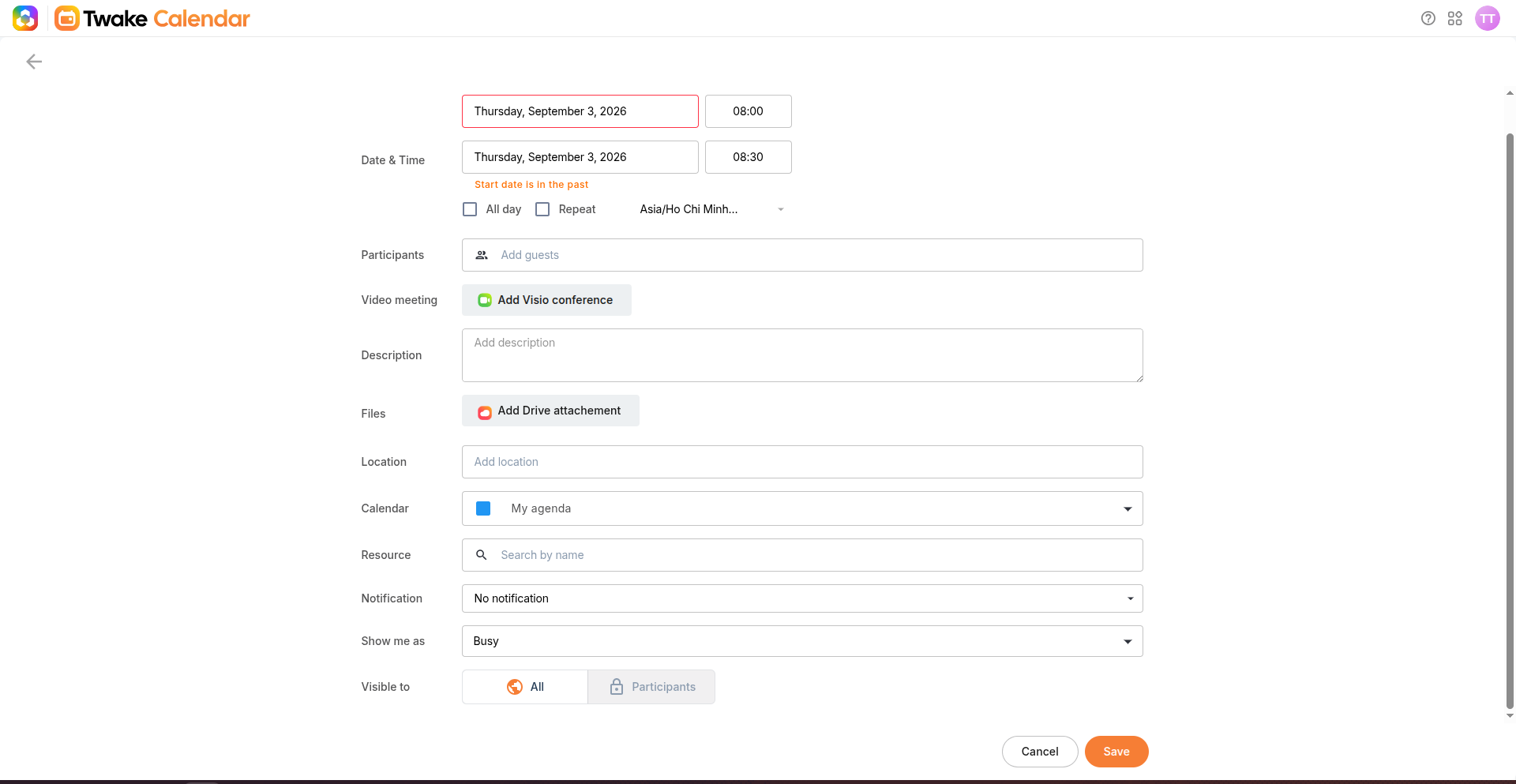Click the guests icon in Participants field

(482, 255)
